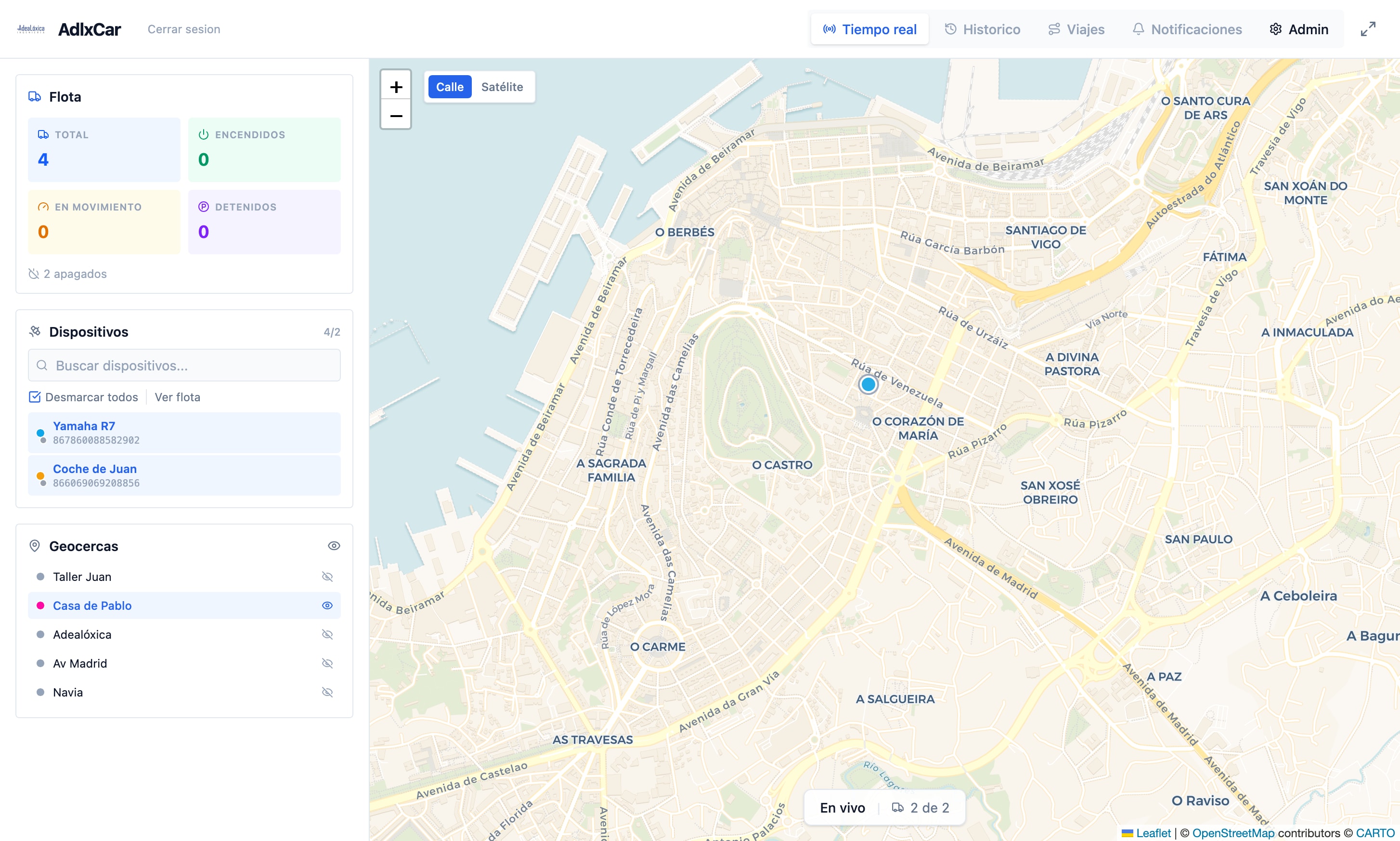
Task: Click the EN MOVIMIENTO stats card
Action: (x=104, y=222)
